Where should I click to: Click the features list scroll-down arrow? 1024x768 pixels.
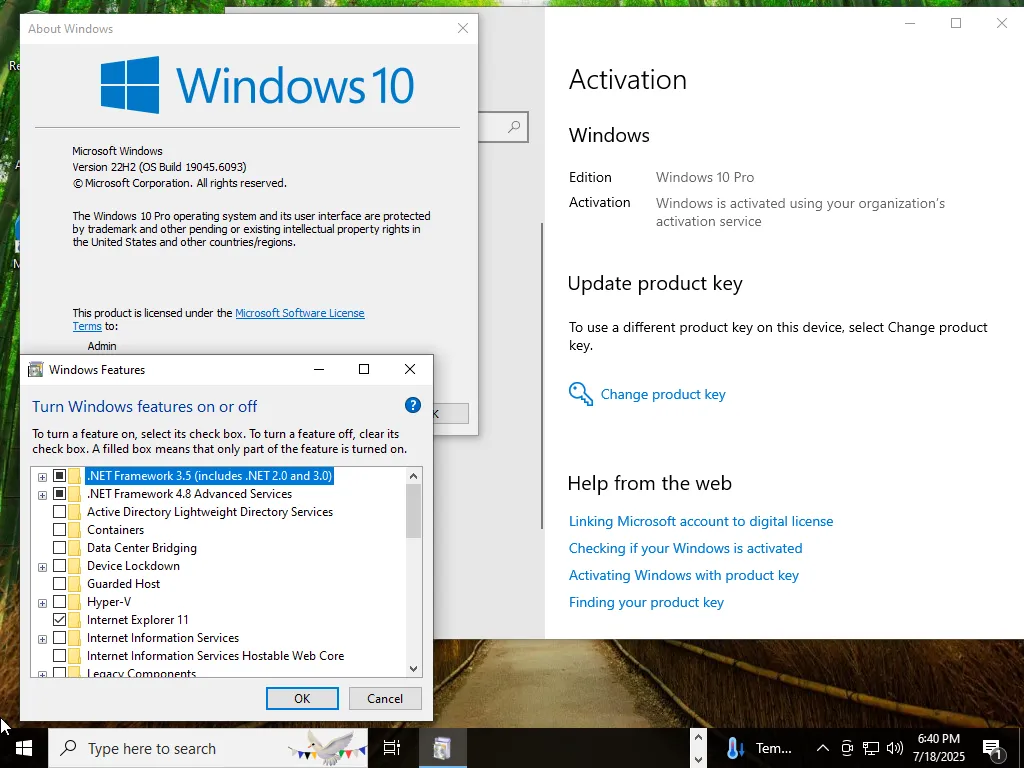coord(413,668)
